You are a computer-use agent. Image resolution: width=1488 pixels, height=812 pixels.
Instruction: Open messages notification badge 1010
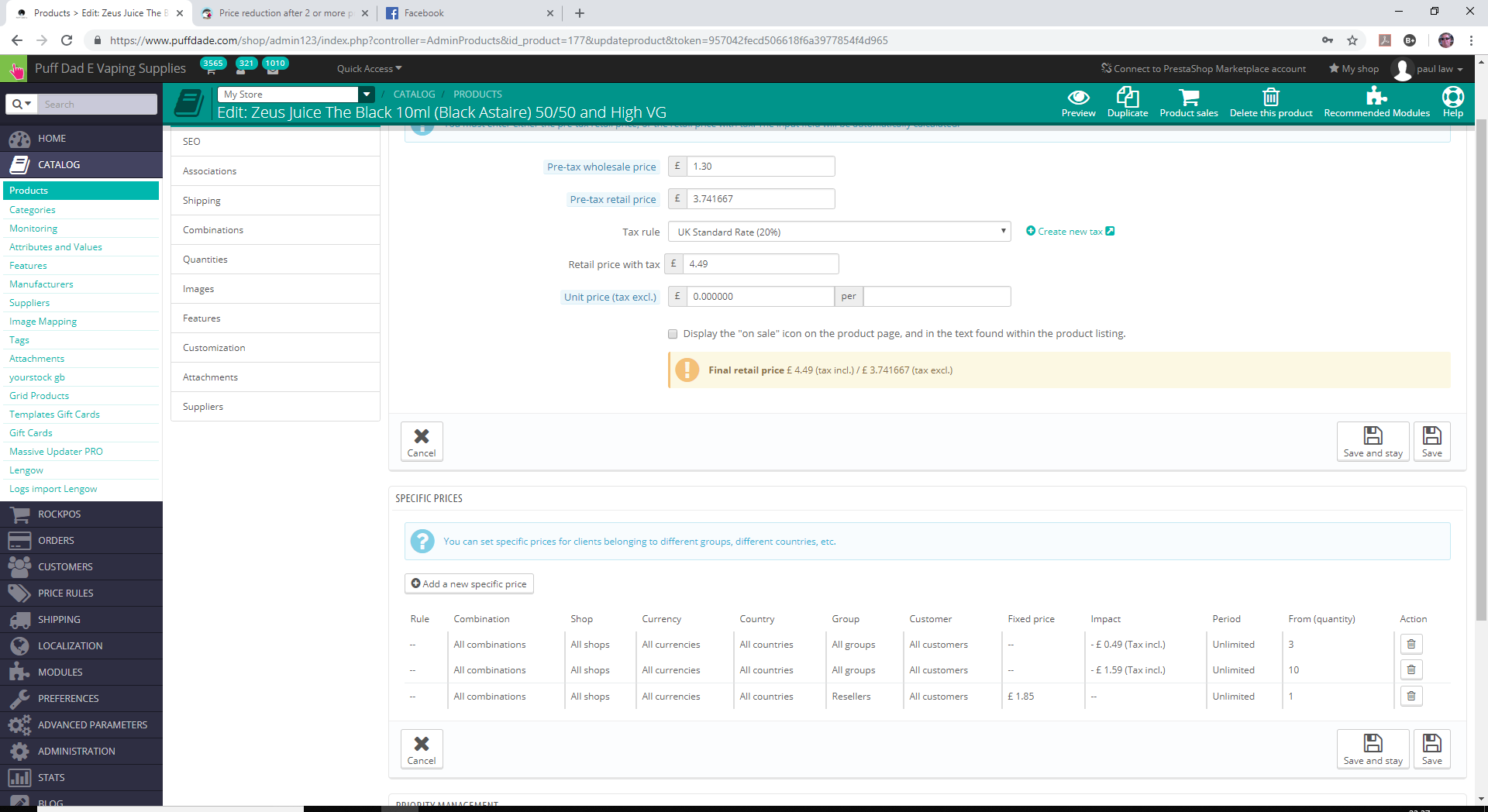tap(275, 64)
